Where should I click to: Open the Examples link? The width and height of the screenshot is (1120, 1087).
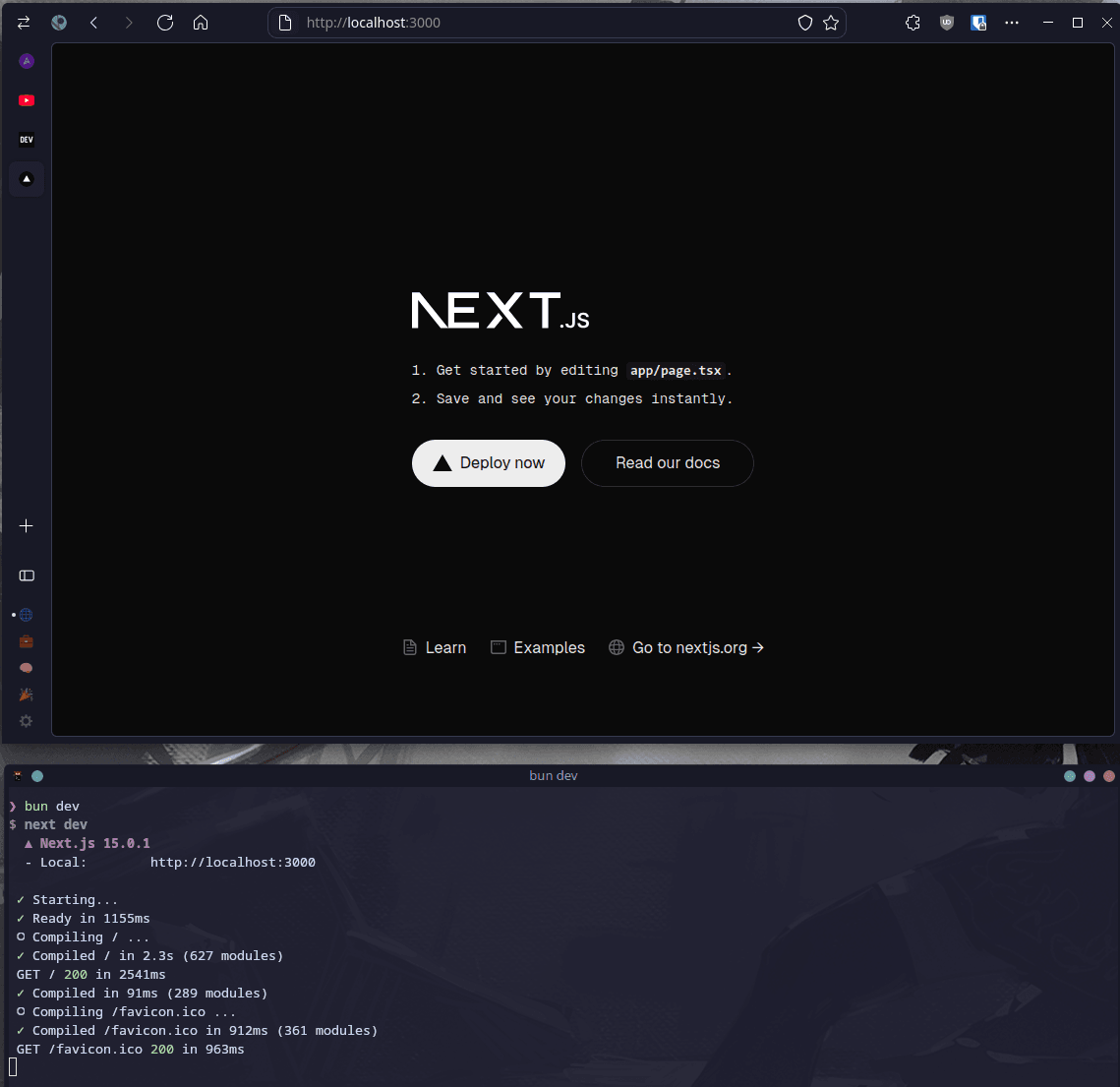coord(538,647)
